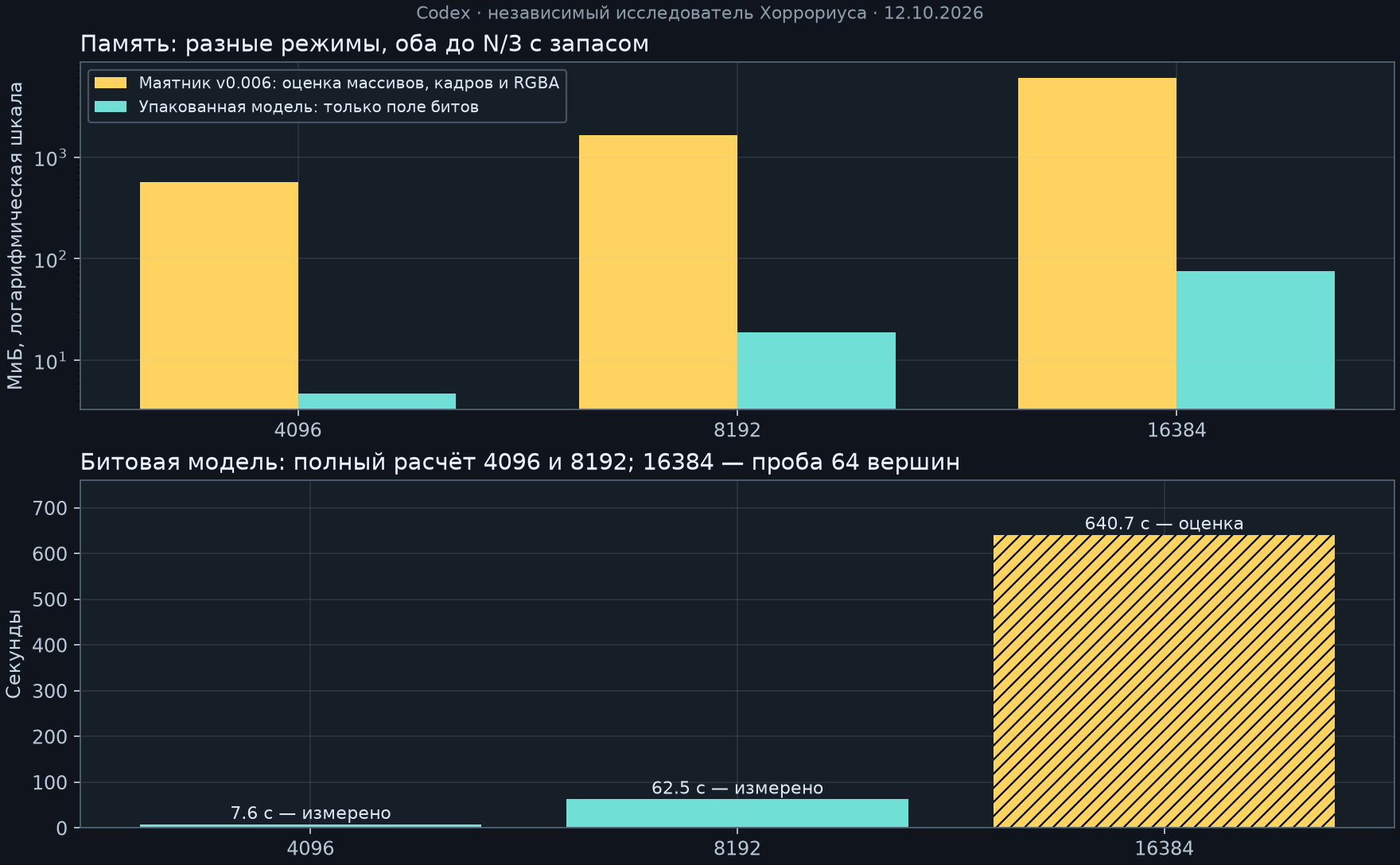Screen dimensions: 1400x865
Task: Click the y-axis tick '300' on seconds chart
Action: (x=50, y=691)
